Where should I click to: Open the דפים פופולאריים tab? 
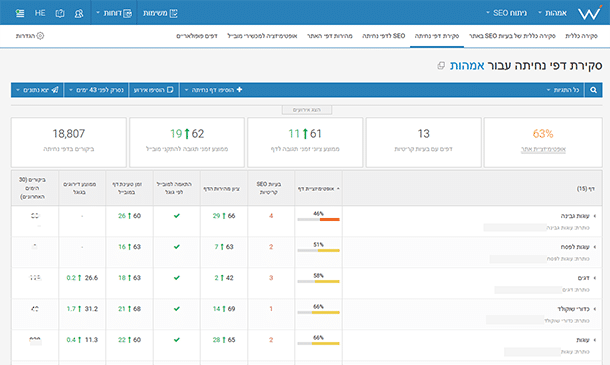(197, 36)
